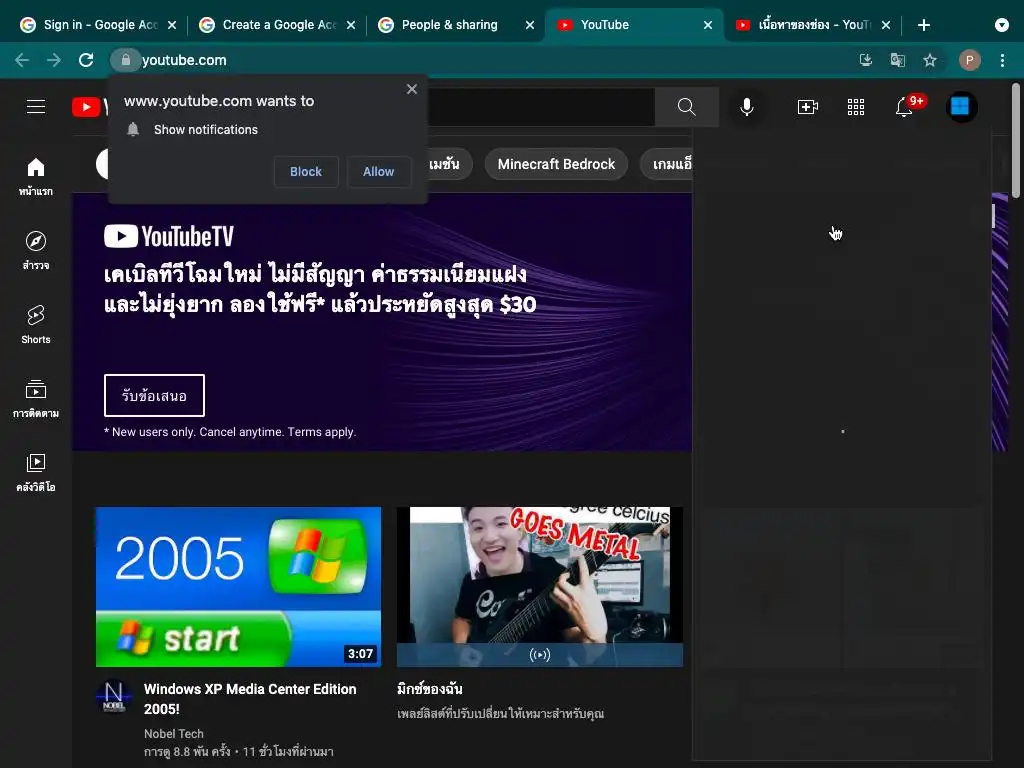Open YouTube account avatar menu
1024x768 pixels.
(961, 106)
